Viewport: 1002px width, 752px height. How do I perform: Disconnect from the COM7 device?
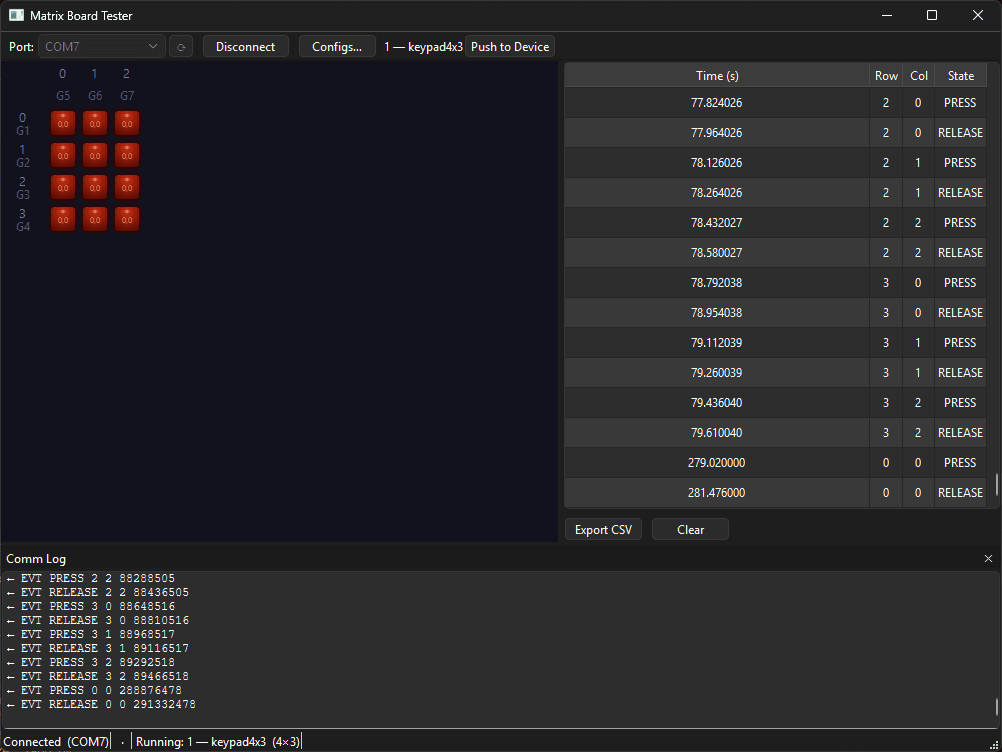point(245,46)
